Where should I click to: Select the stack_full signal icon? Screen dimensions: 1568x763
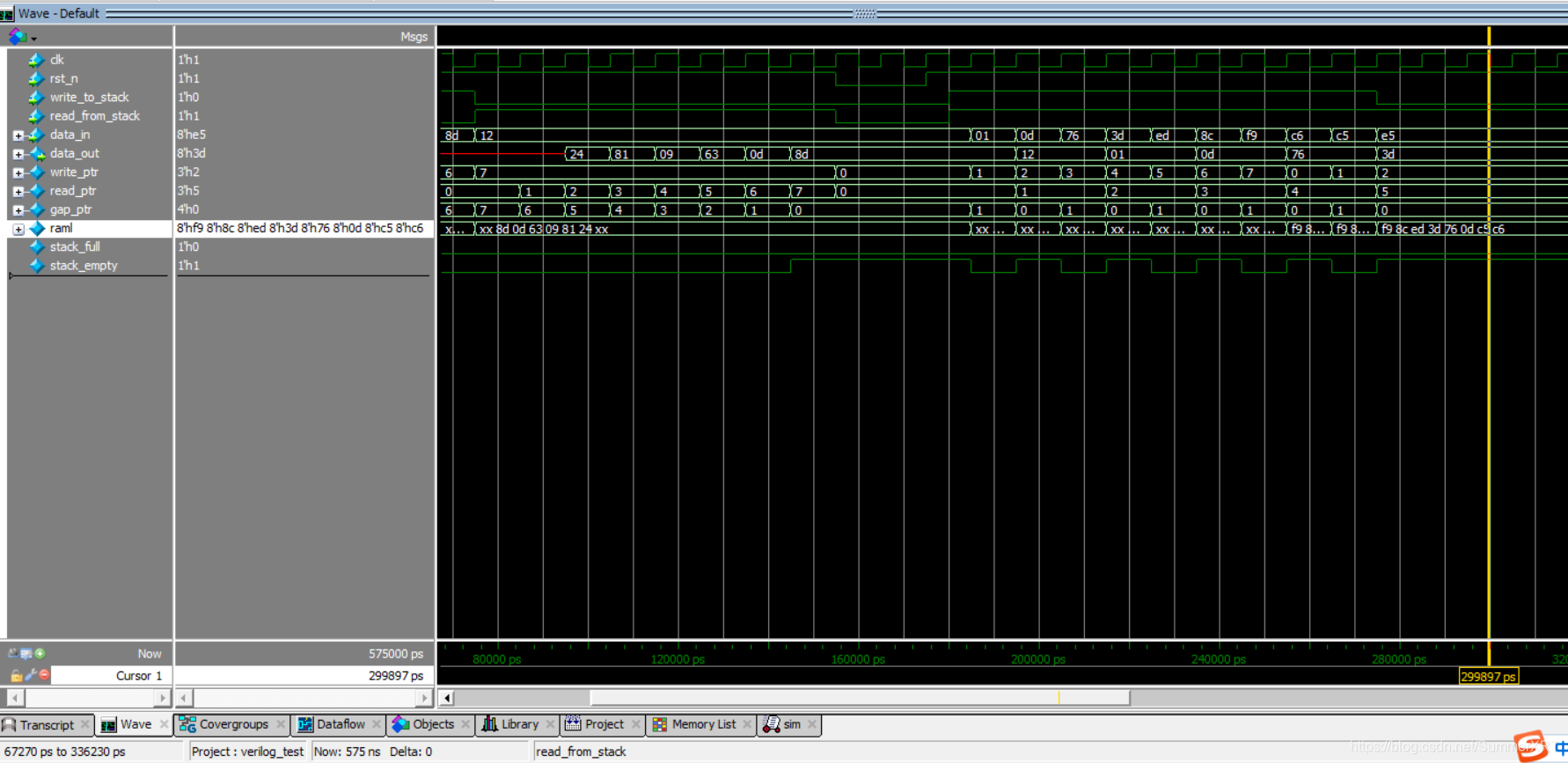click(36, 247)
